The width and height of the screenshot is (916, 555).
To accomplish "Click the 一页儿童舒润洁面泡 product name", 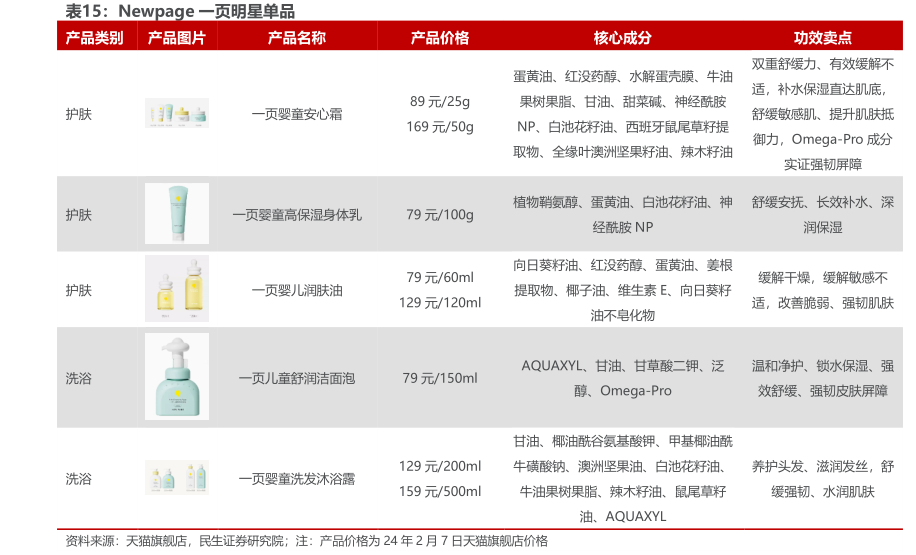I will point(296,378).
